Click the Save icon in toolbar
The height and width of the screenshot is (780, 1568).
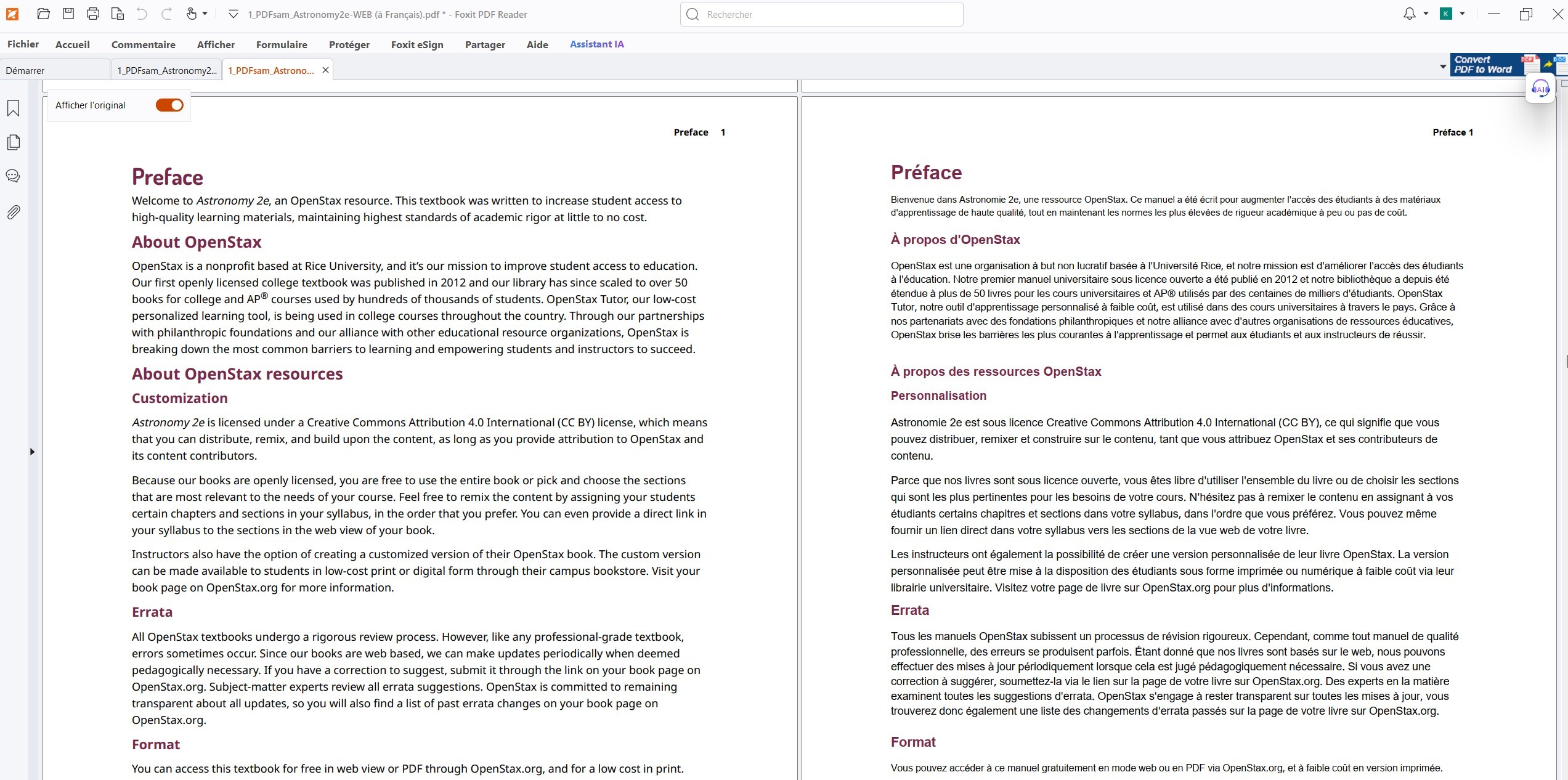point(68,14)
